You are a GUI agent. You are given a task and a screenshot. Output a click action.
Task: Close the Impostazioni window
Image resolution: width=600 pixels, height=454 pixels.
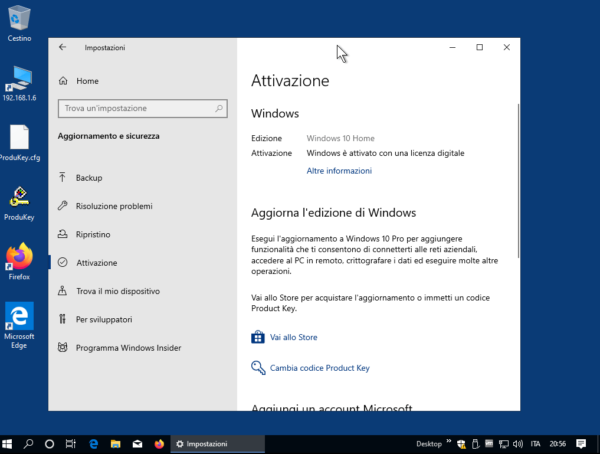point(506,47)
